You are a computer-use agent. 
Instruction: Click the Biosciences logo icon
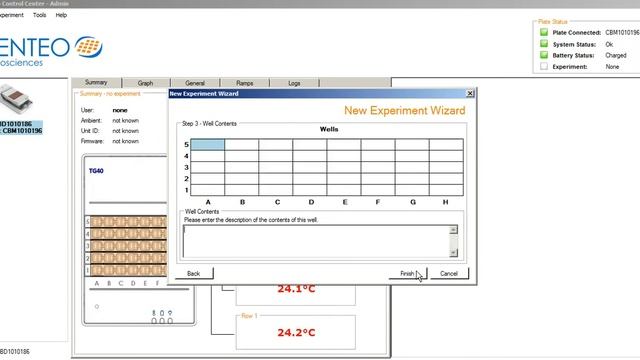click(89, 47)
